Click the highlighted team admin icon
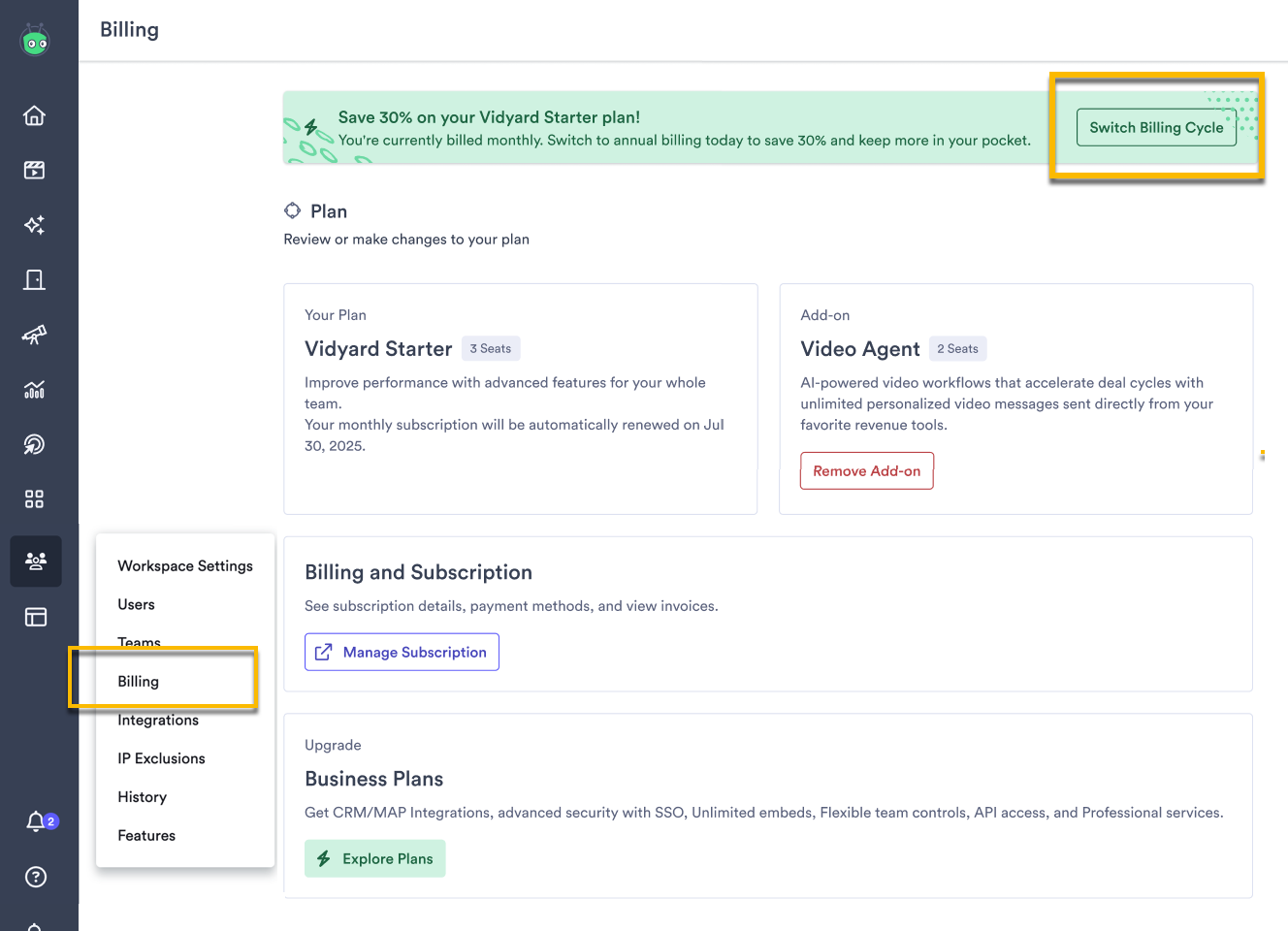 (34, 561)
